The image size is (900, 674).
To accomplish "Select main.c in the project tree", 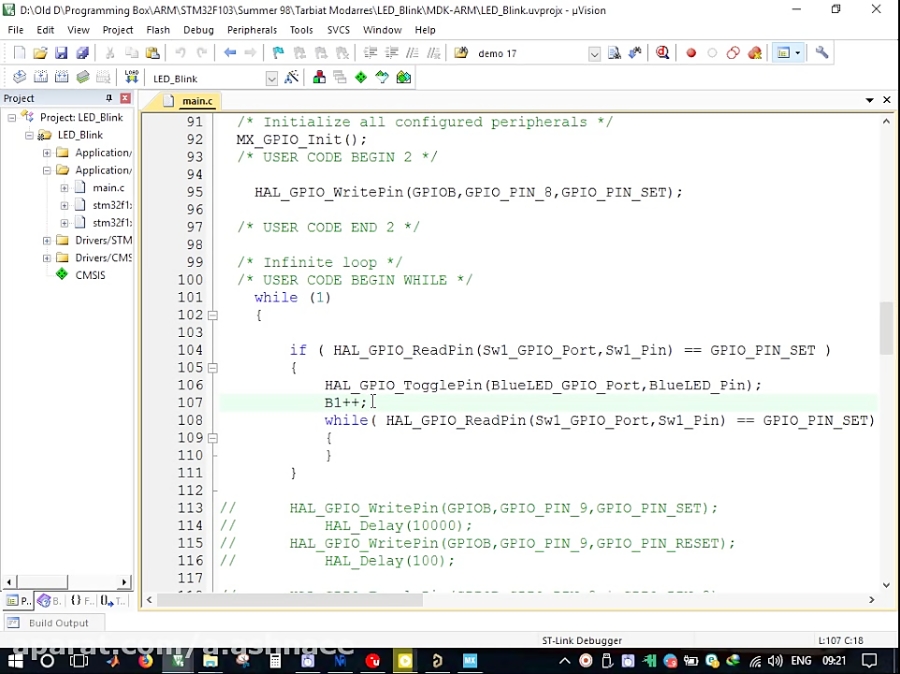I will click(108, 188).
